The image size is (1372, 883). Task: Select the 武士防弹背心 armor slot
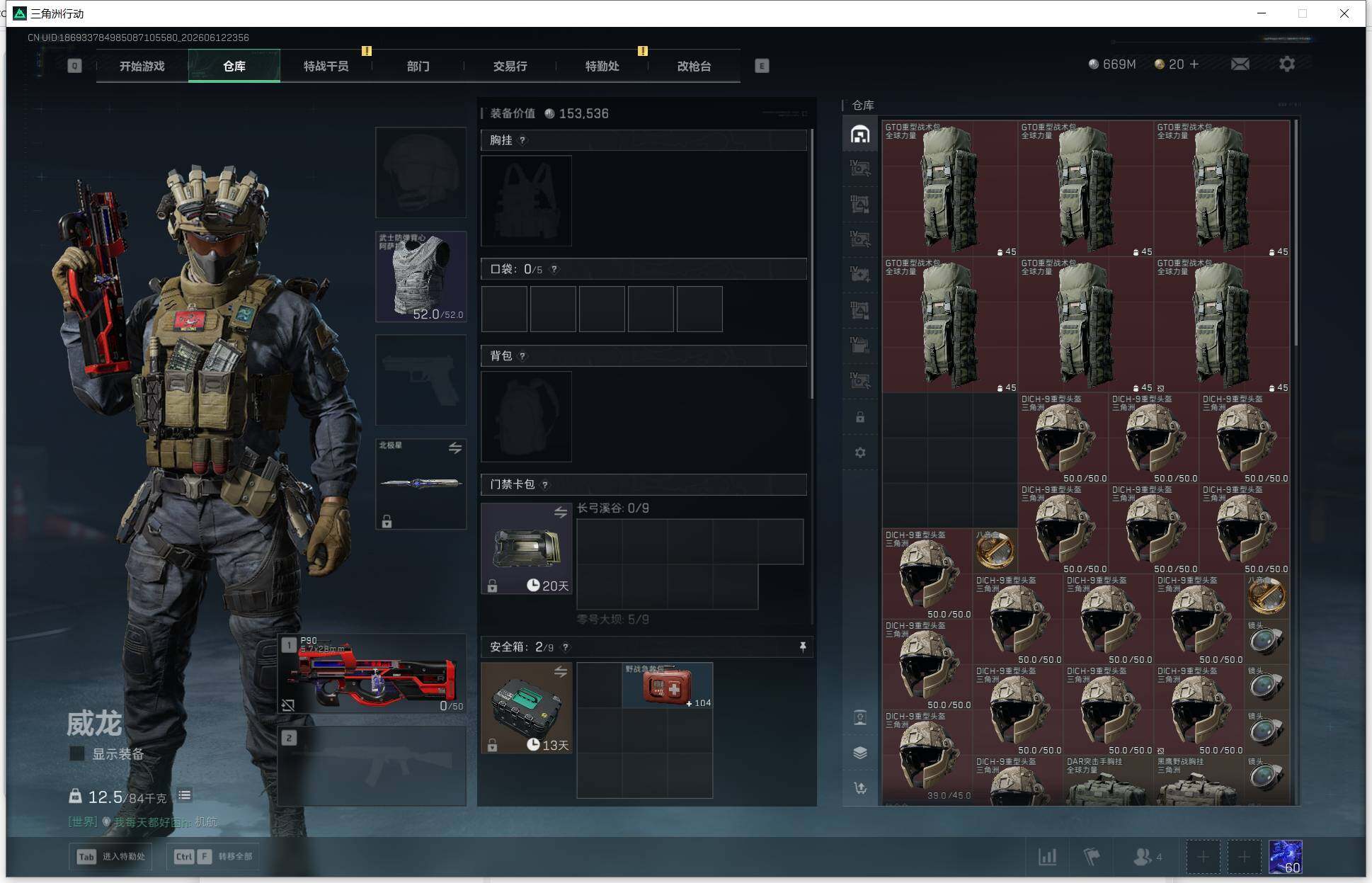(x=421, y=276)
